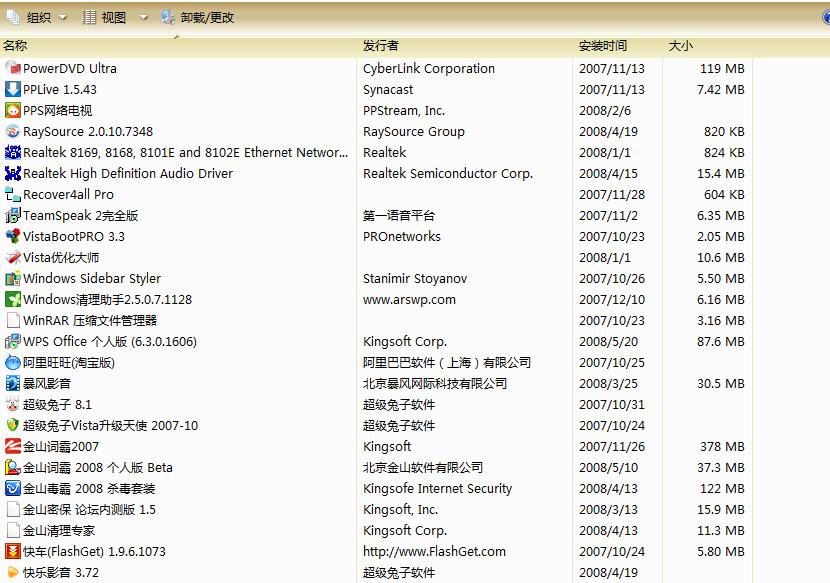Select RaySource 2.0.10.7348 entry
Viewport: 830px width, 583px height.
coord(88,131)
